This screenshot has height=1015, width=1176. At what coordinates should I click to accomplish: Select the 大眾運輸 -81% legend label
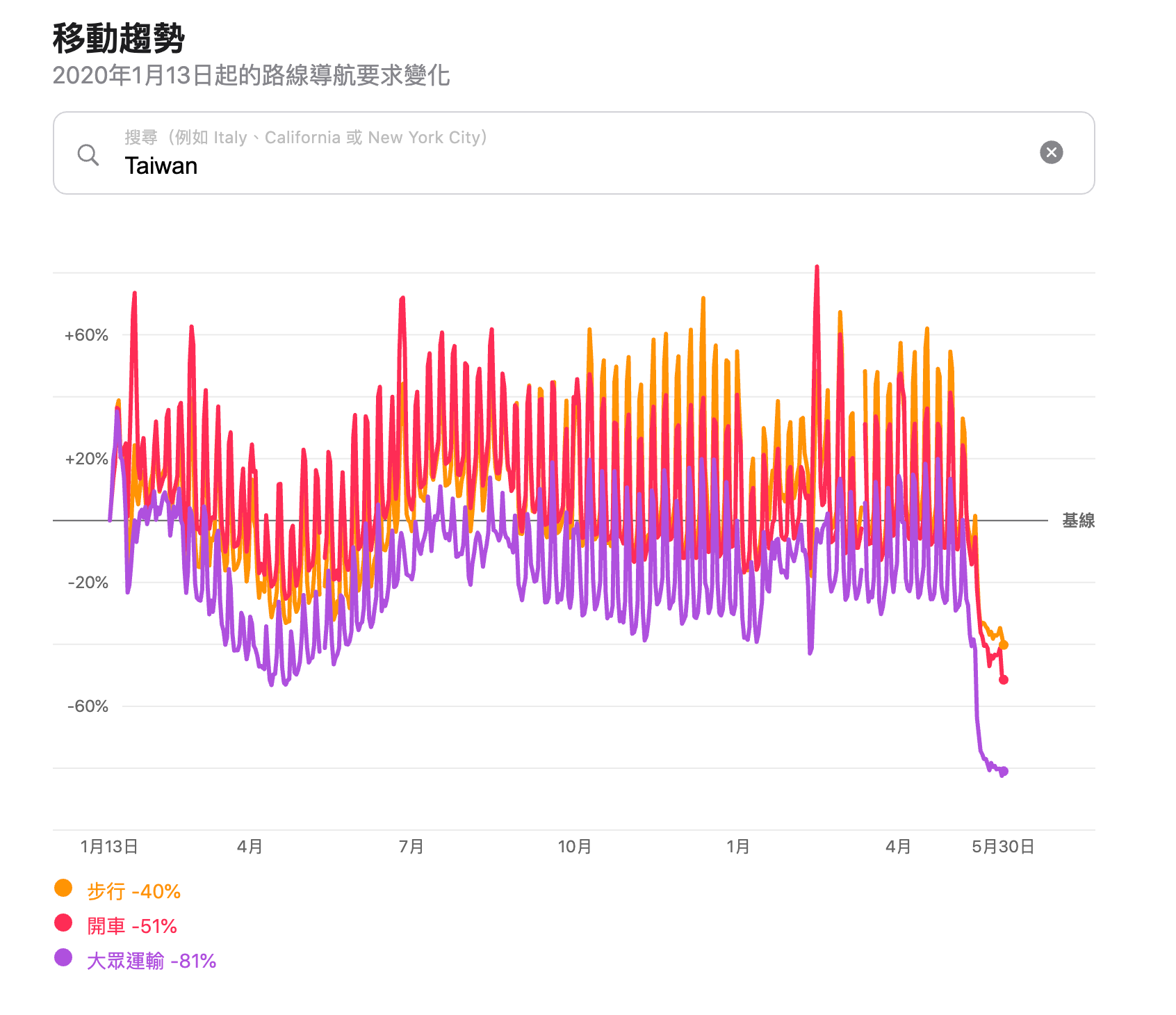click(152, 961)
